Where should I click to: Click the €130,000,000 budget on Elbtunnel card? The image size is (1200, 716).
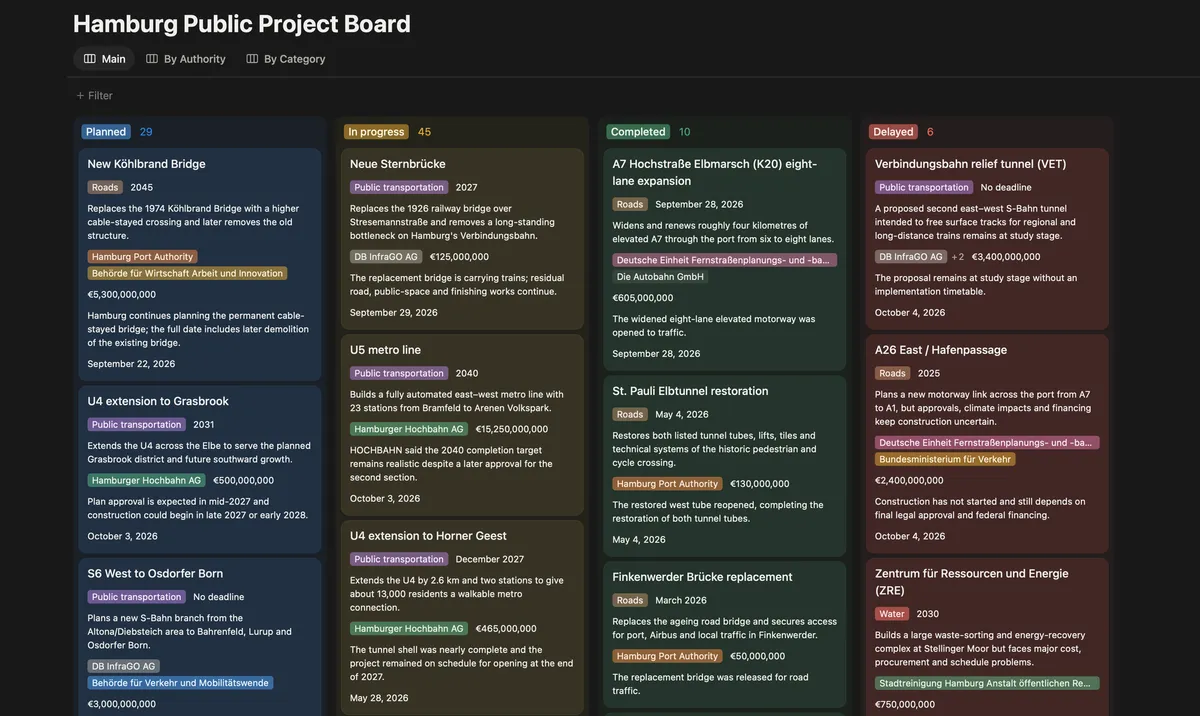click(760, 484)
